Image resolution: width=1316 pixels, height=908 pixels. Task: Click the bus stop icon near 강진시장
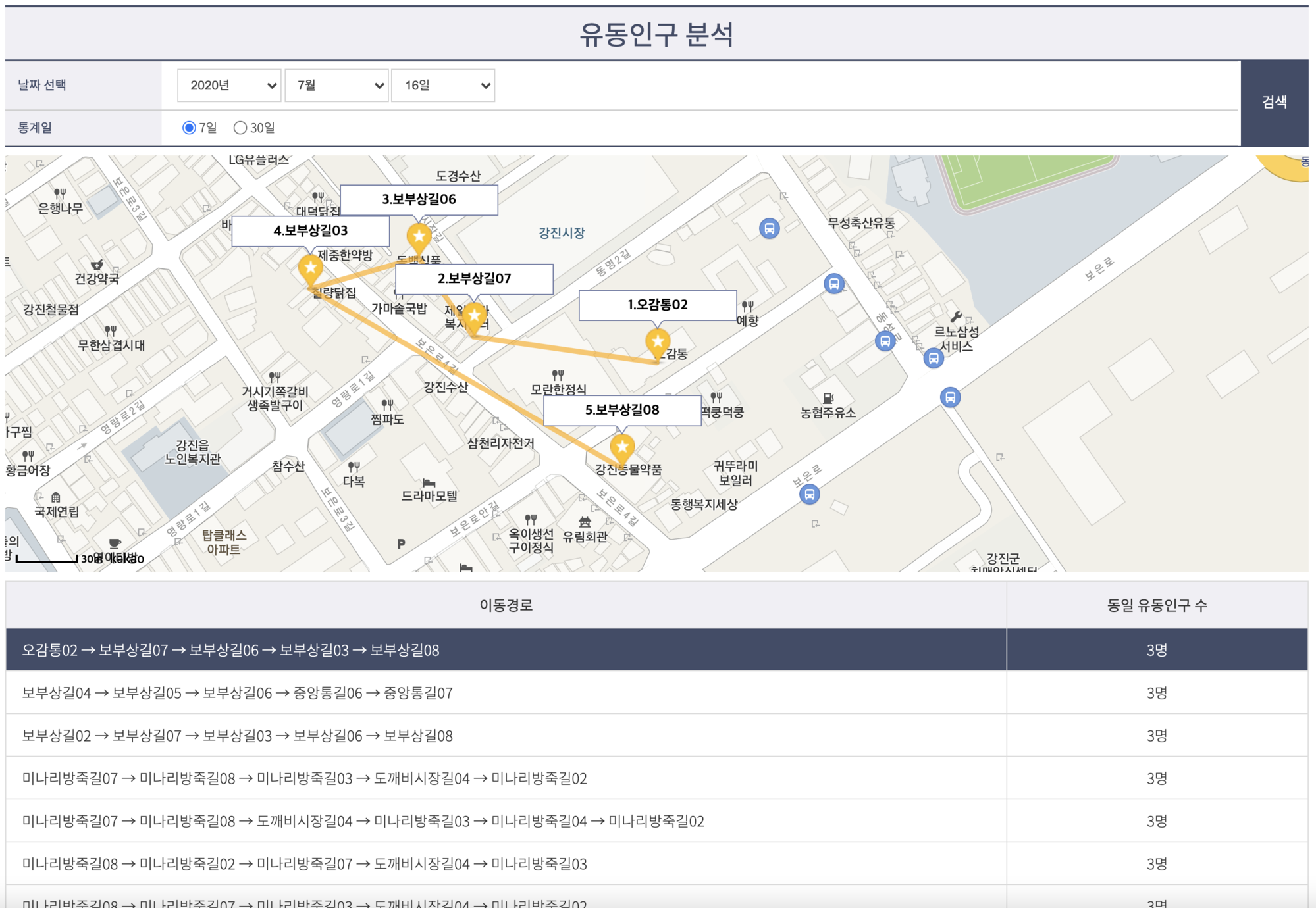769,228
